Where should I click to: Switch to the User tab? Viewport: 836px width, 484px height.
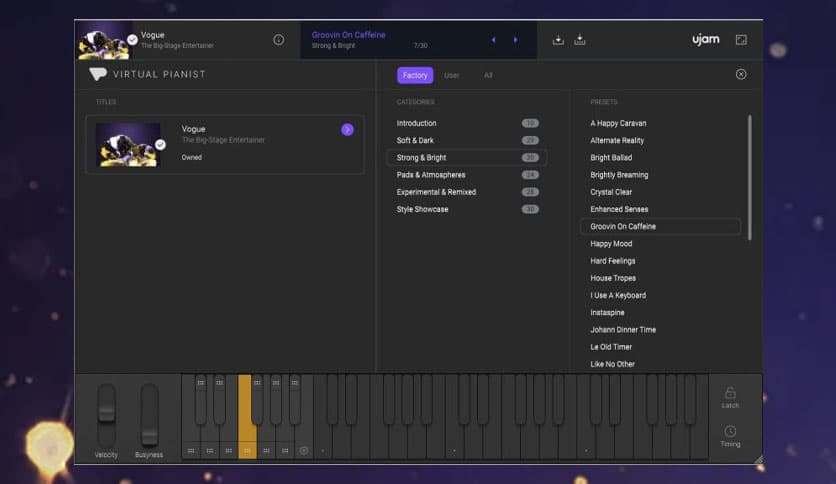452,75
